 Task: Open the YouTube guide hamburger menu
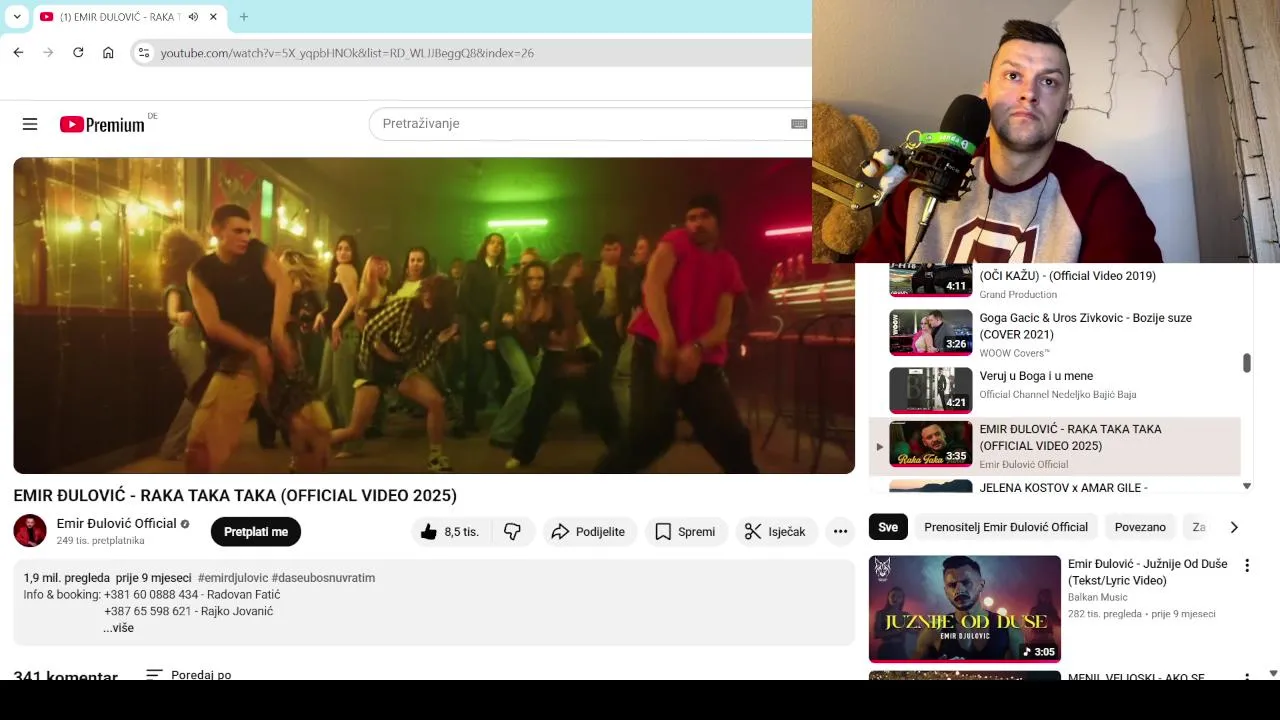pos(30,124)
